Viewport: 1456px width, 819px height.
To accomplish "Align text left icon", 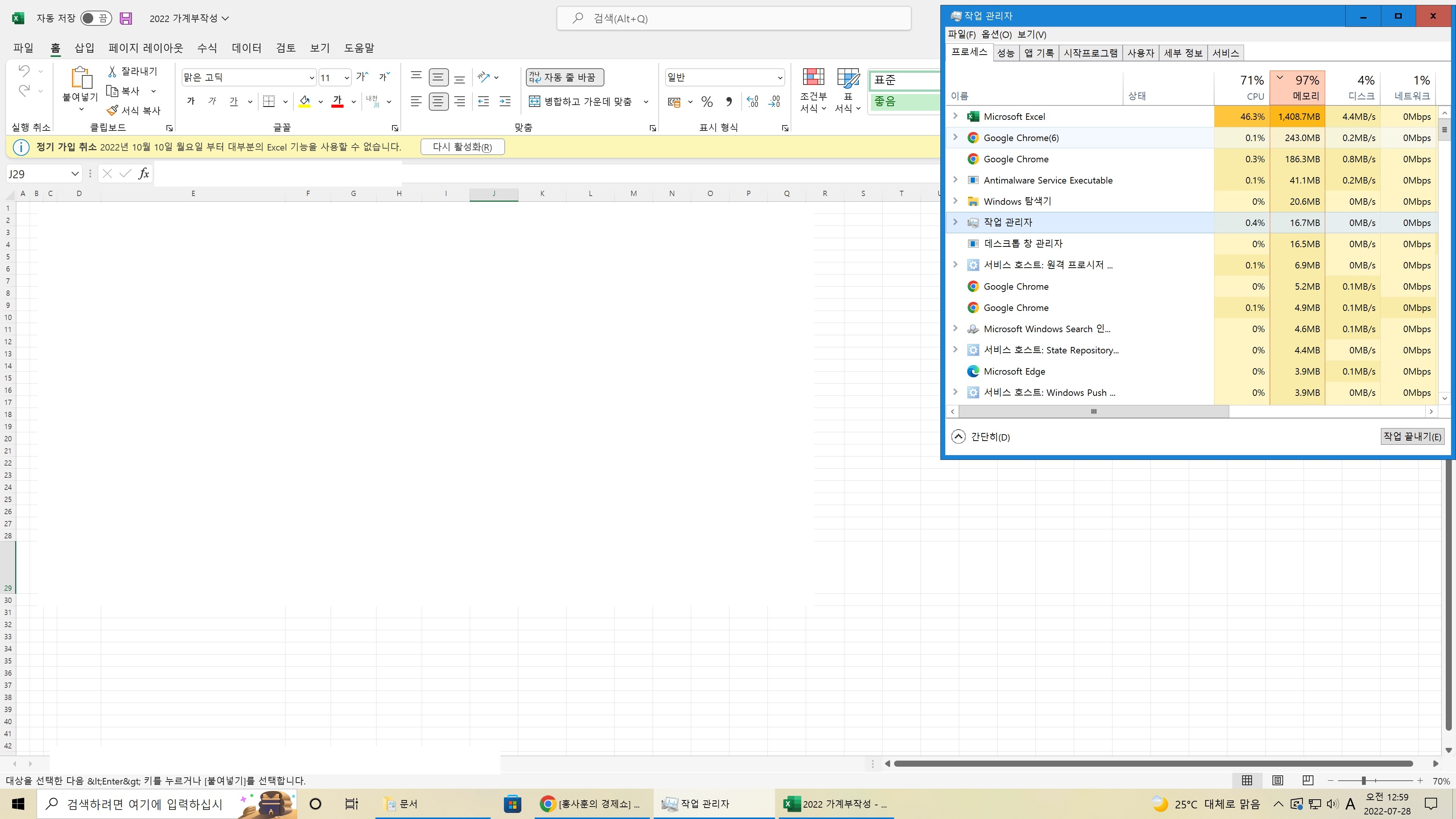I will [x=417, y=101].
